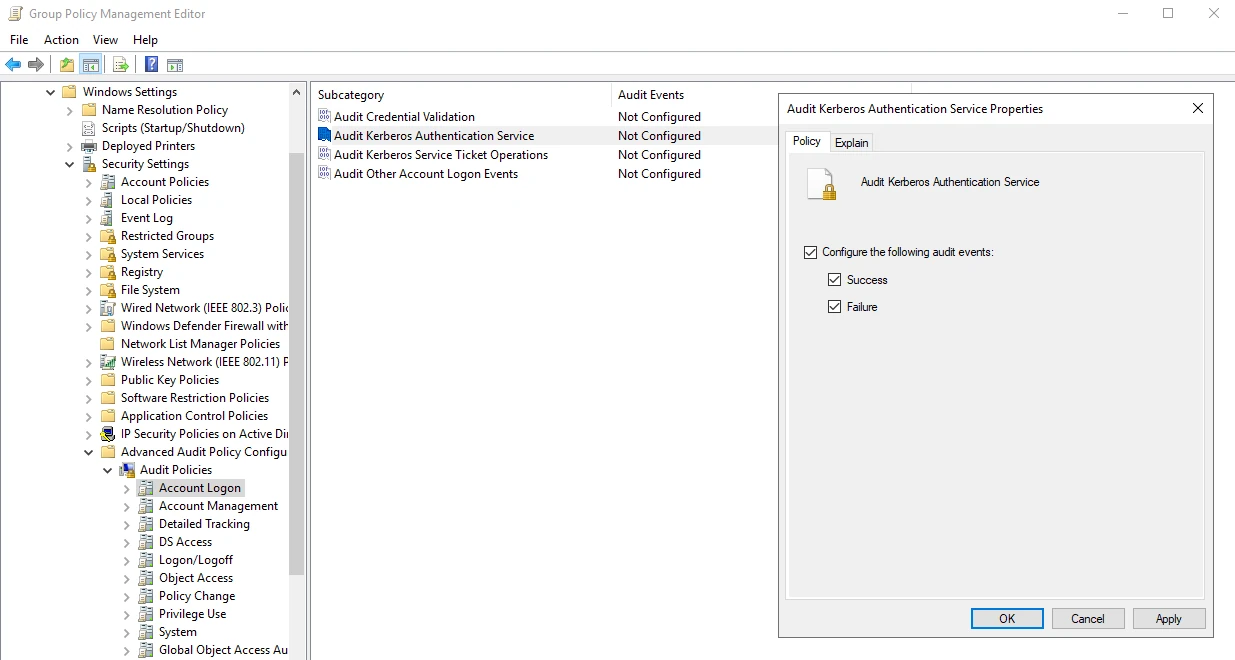Open the Help menu

click(x=145, y=40)
